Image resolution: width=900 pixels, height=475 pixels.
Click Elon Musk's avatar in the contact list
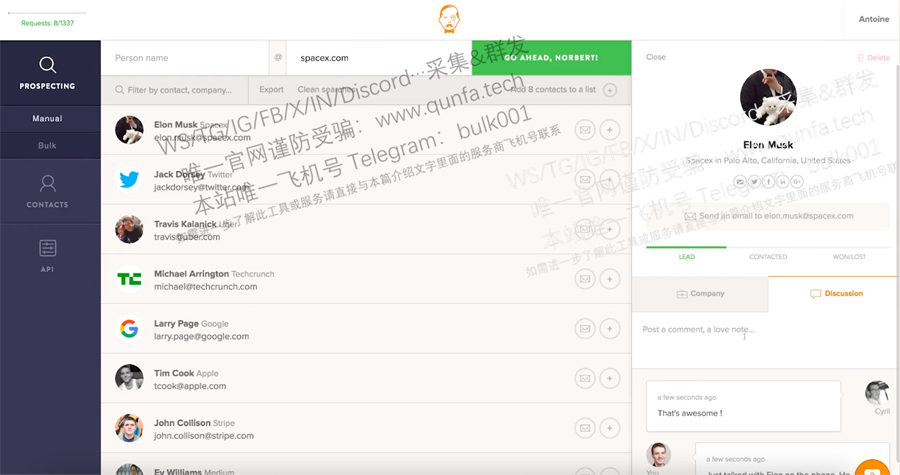tap(129, 130)
